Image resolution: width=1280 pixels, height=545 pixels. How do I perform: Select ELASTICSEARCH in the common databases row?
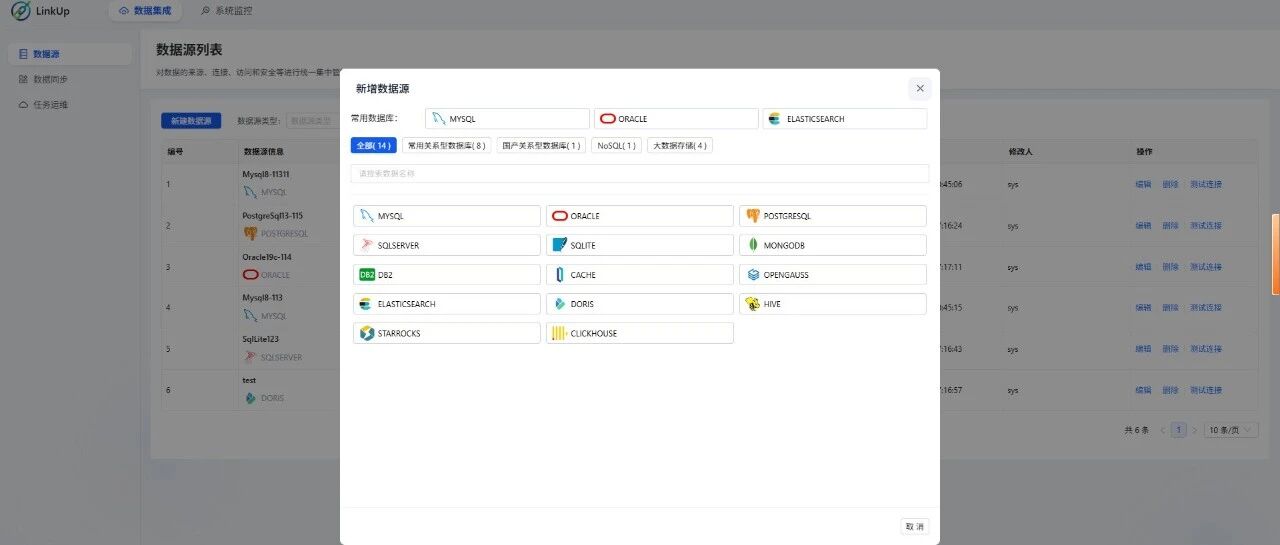click(844, 119)
